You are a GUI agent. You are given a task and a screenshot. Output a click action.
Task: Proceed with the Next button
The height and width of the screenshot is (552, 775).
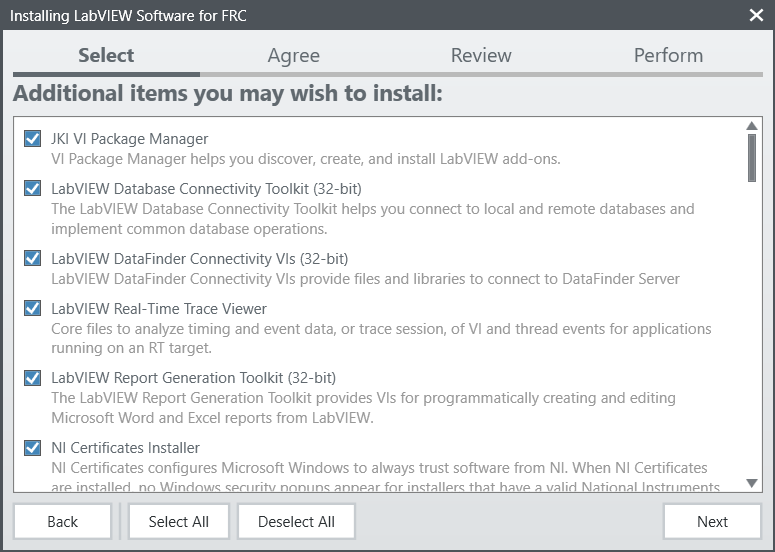712,521
